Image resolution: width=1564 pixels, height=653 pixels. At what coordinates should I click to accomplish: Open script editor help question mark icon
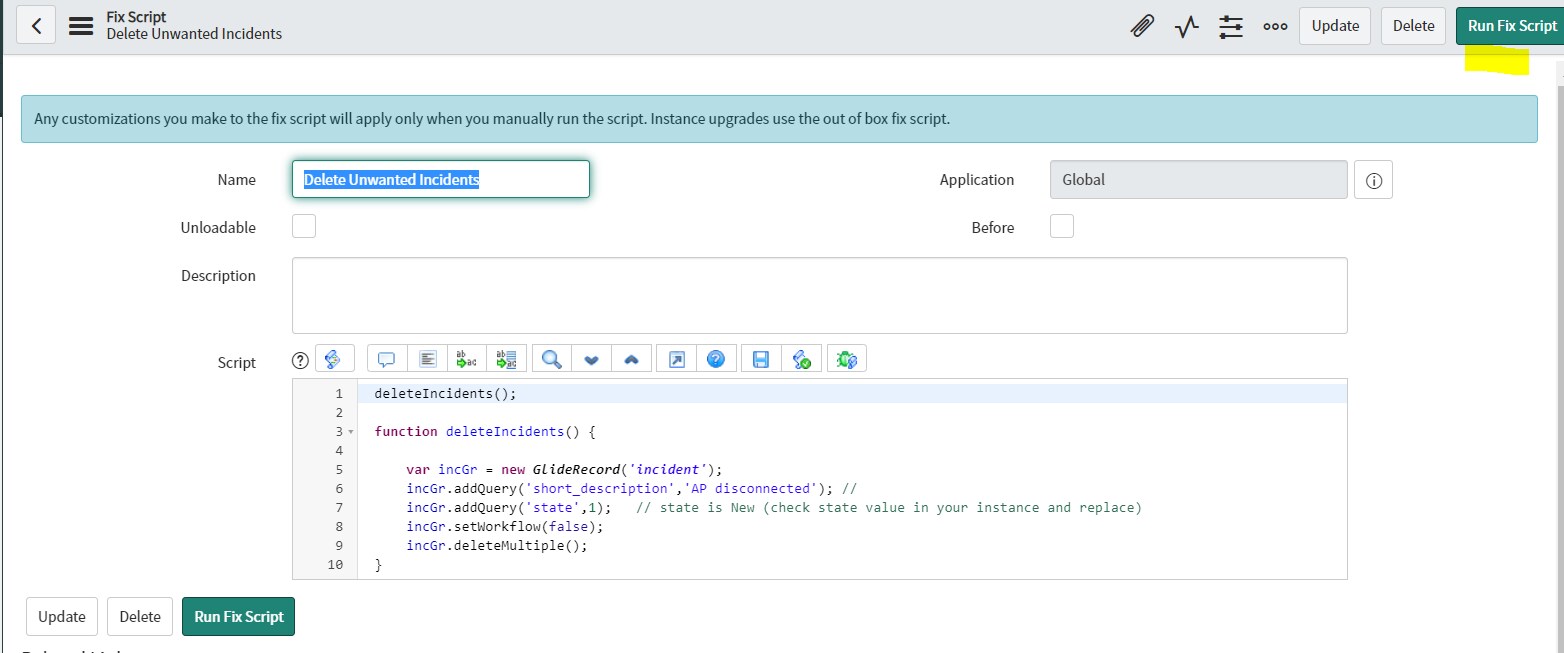[x=717, y=358]
